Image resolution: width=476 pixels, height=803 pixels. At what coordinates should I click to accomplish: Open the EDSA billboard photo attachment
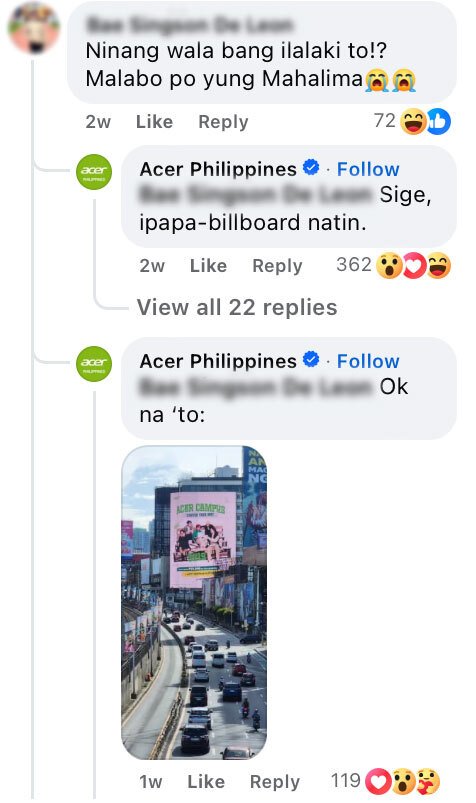click(x=194, y=602)
